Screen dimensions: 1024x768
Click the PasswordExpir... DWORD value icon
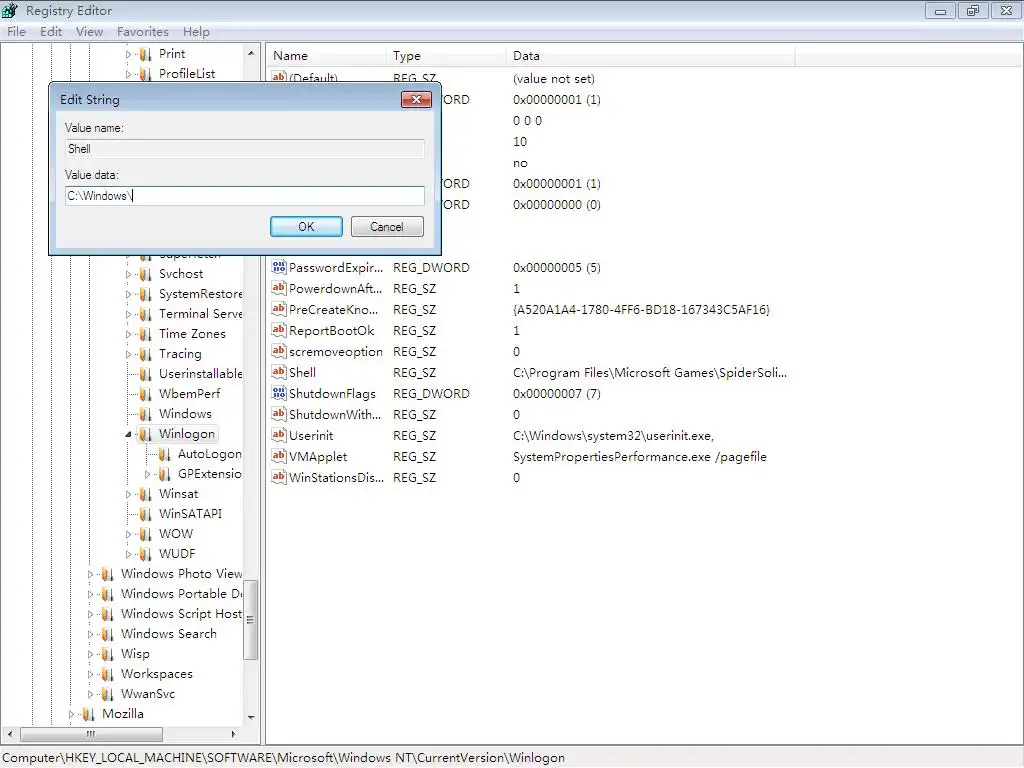(279, 267)
